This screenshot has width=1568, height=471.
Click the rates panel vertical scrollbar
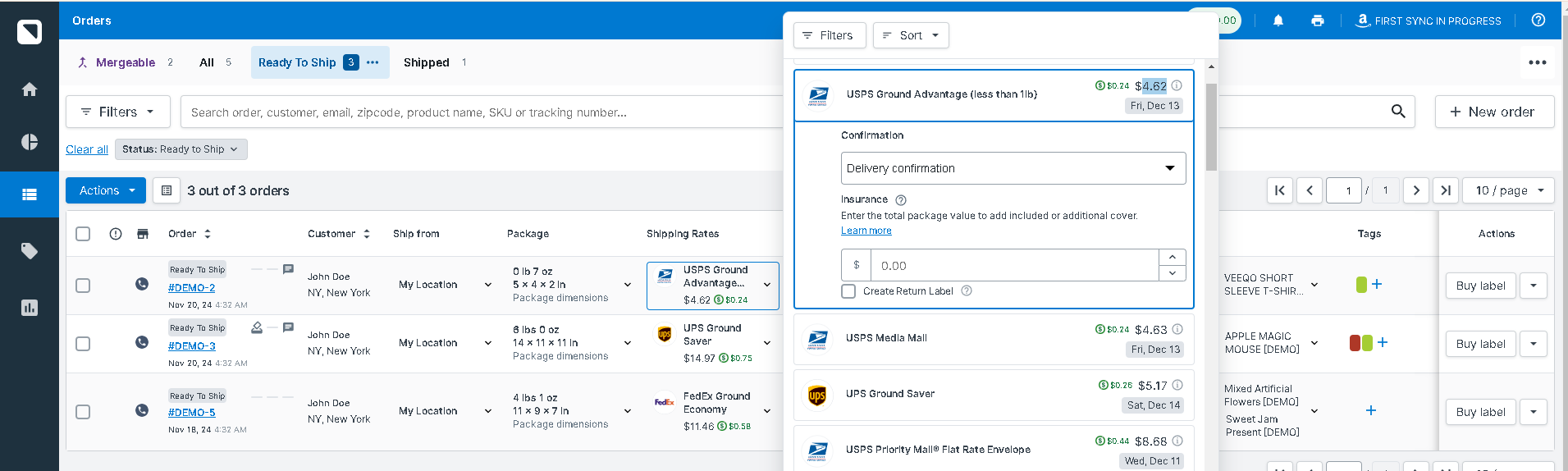[1211, 127]
